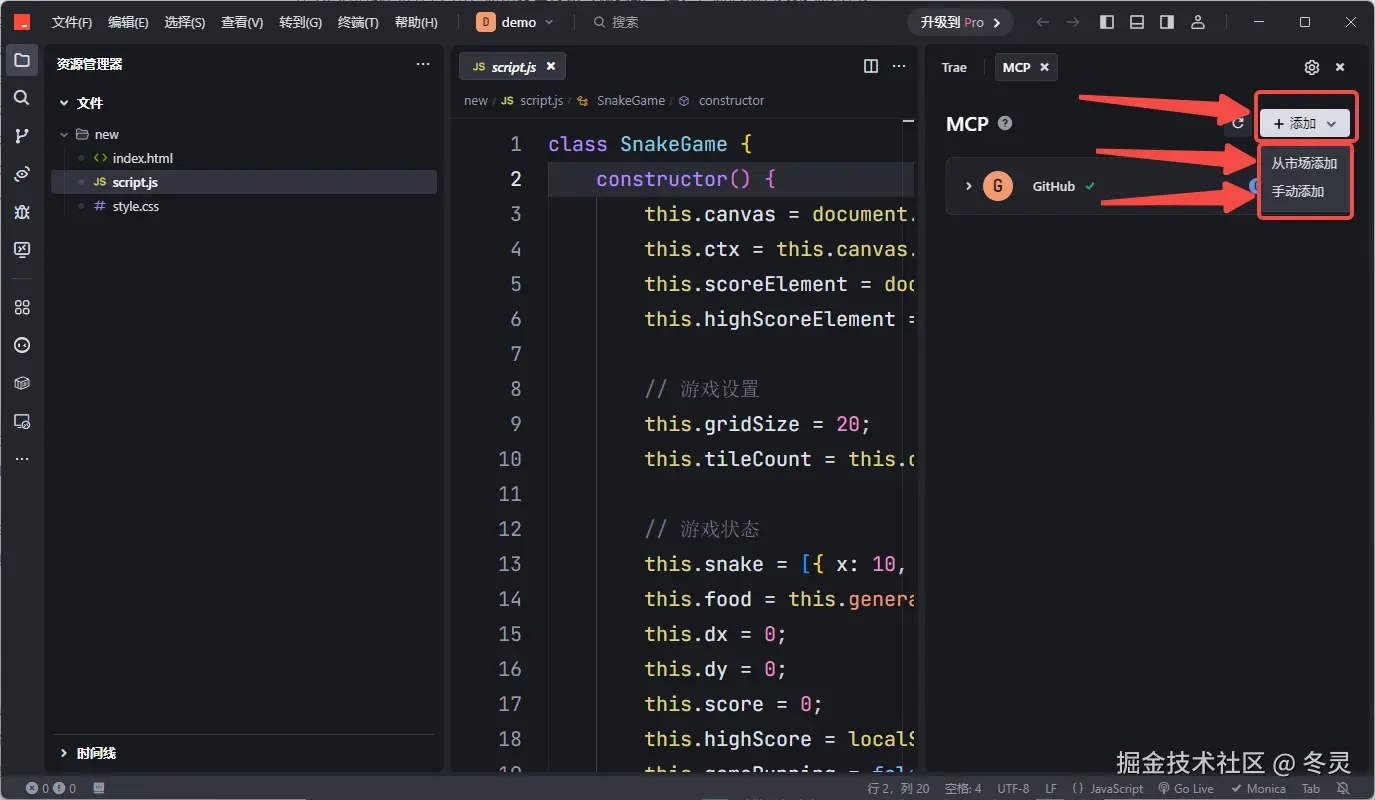This screenshot has width=1375, height=800.
Task: Close the script.js editor tab
Action: (550, 67)
